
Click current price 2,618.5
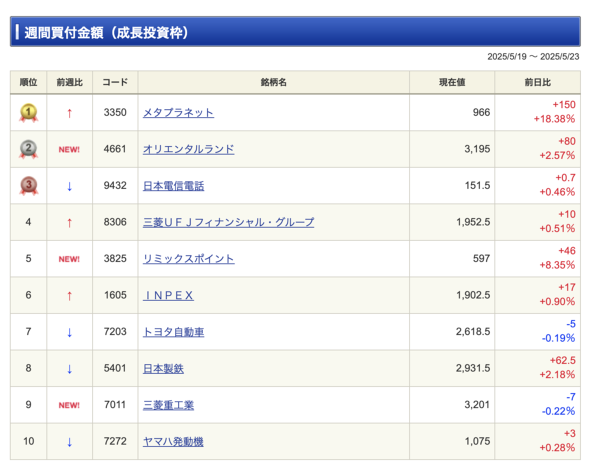(x=473, y=331)
